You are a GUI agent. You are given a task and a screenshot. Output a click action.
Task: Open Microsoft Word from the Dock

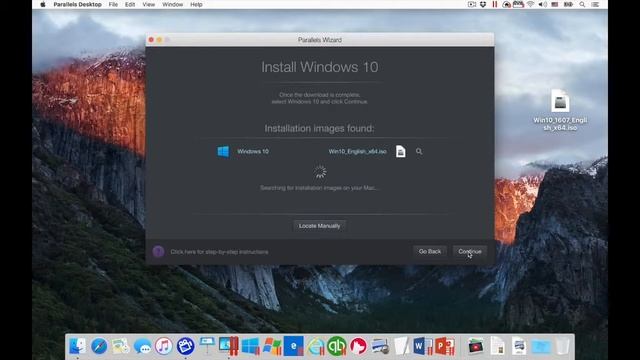[422, 346]
